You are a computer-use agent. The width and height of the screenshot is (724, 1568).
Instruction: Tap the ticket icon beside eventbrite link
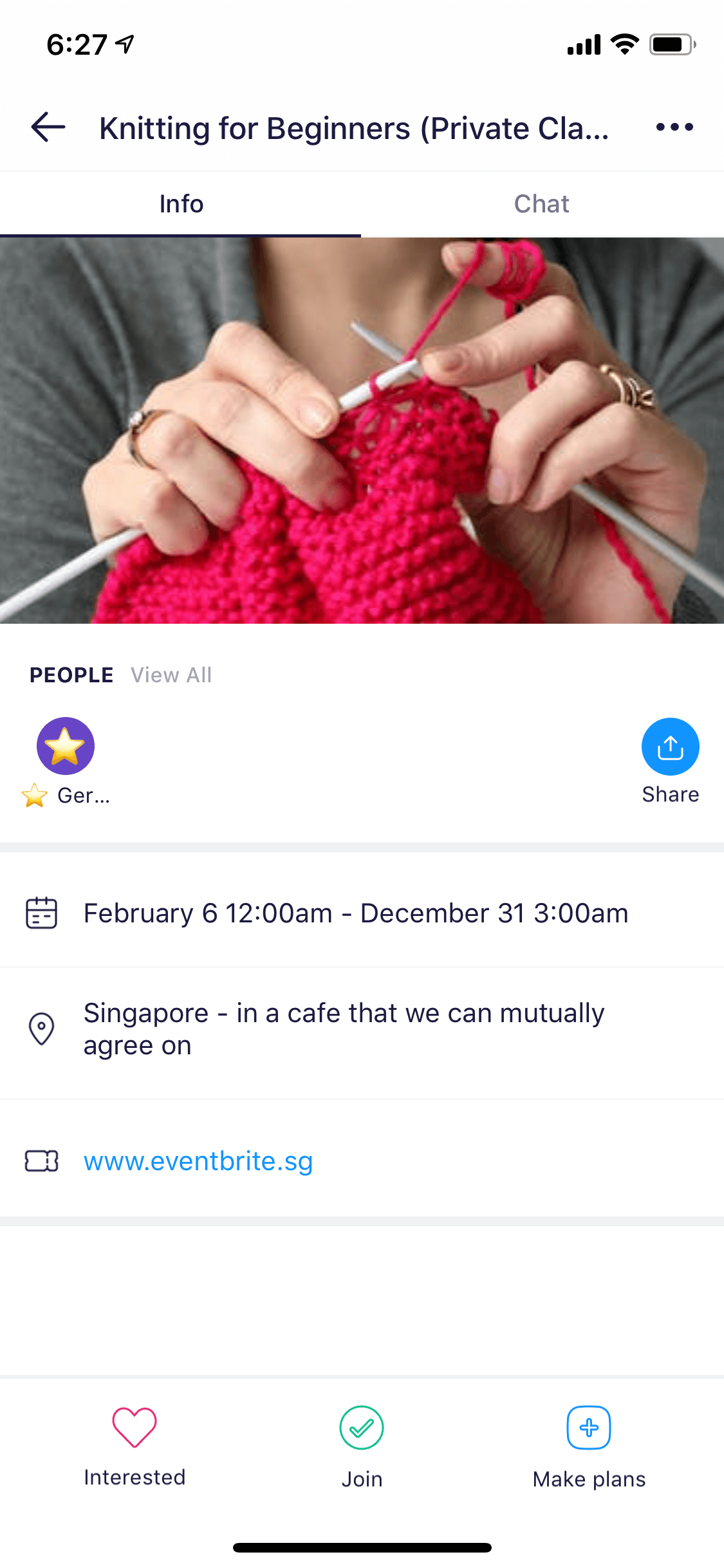pos(42,1161)
